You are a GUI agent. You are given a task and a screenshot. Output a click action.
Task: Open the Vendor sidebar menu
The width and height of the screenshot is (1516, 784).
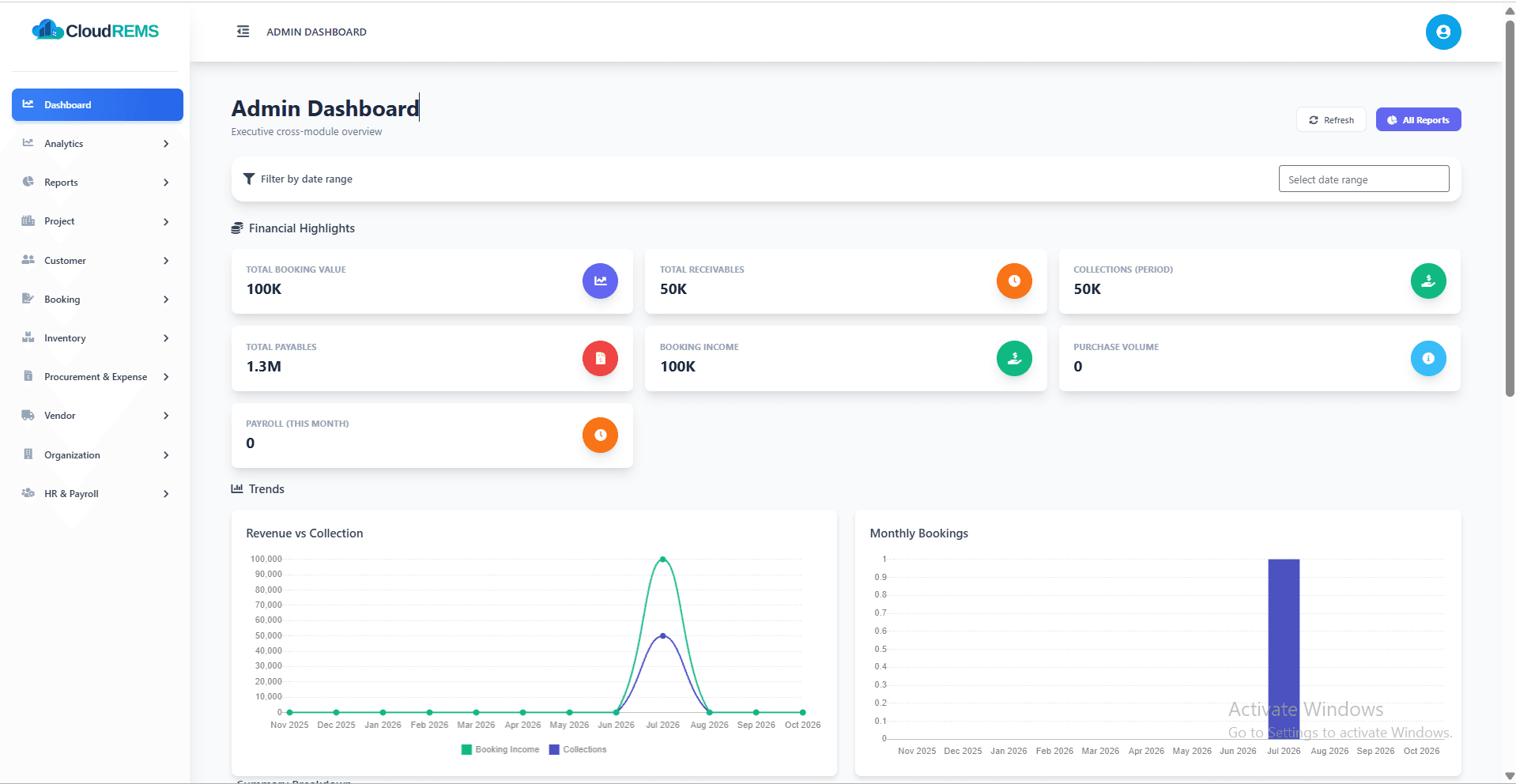point(97,415)
